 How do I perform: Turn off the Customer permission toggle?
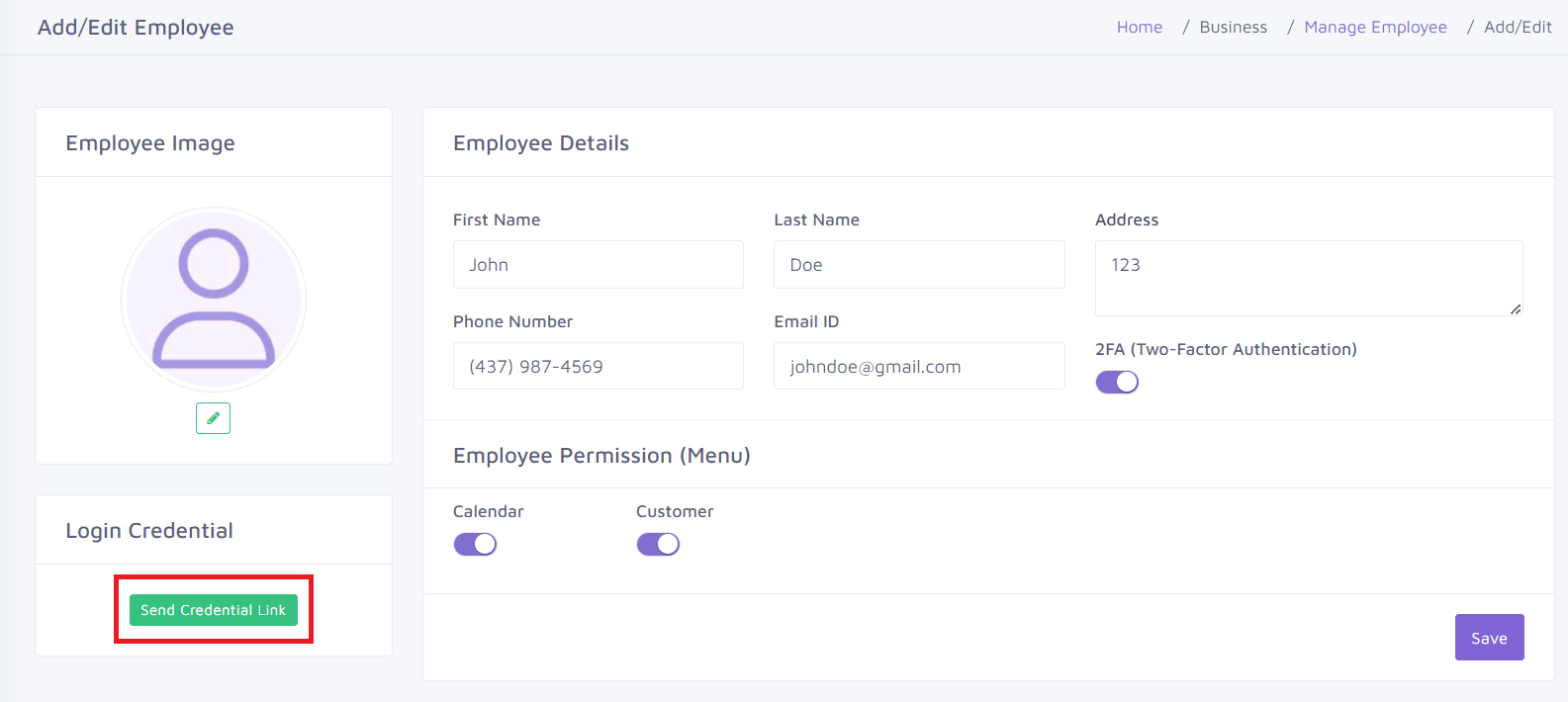click(658, 544)
